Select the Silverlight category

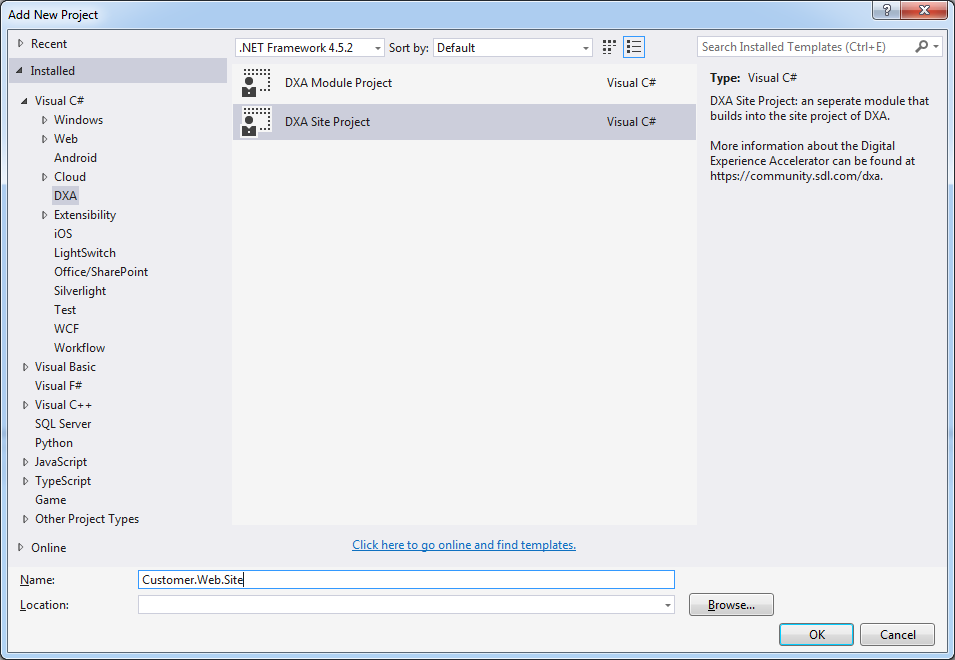click(80, 291)
